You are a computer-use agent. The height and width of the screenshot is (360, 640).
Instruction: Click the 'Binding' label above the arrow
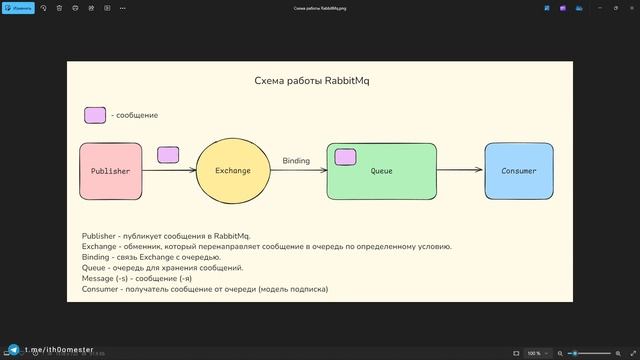tap(296, 161)
